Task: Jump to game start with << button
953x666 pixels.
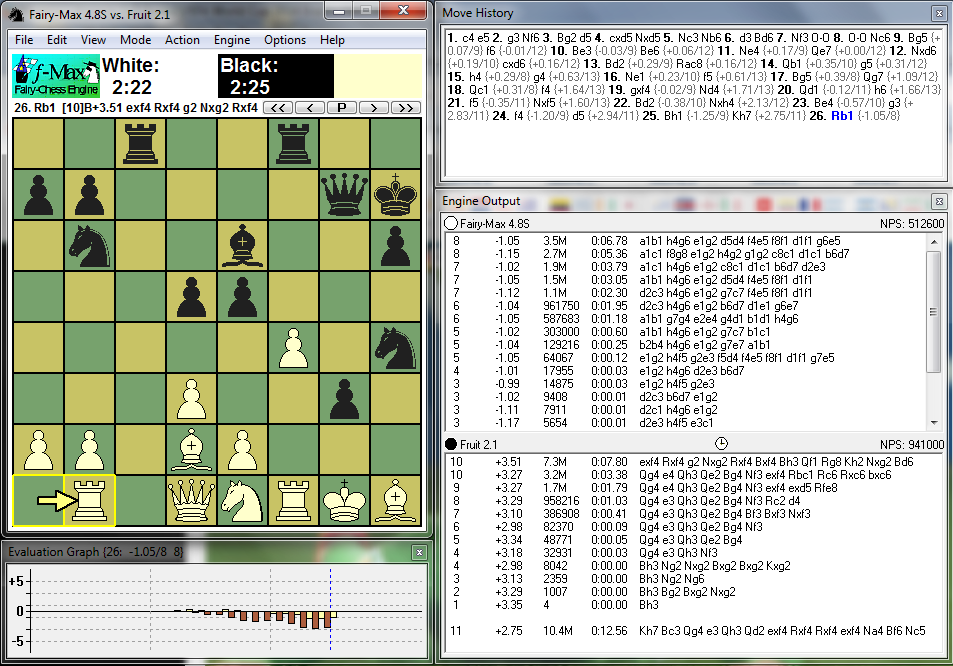Action: tap(278, 108)
